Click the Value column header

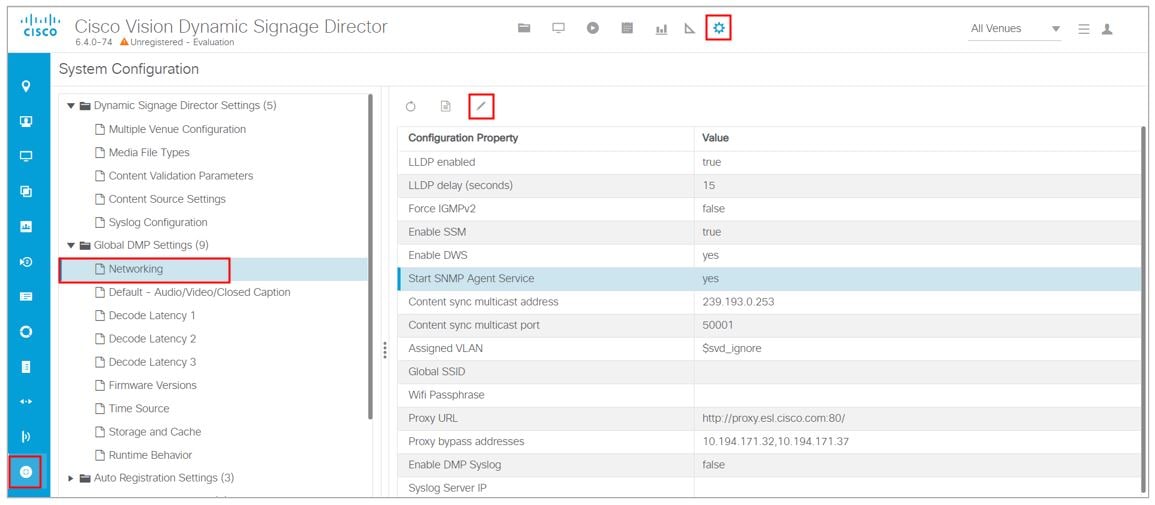(x=917, y=138)
